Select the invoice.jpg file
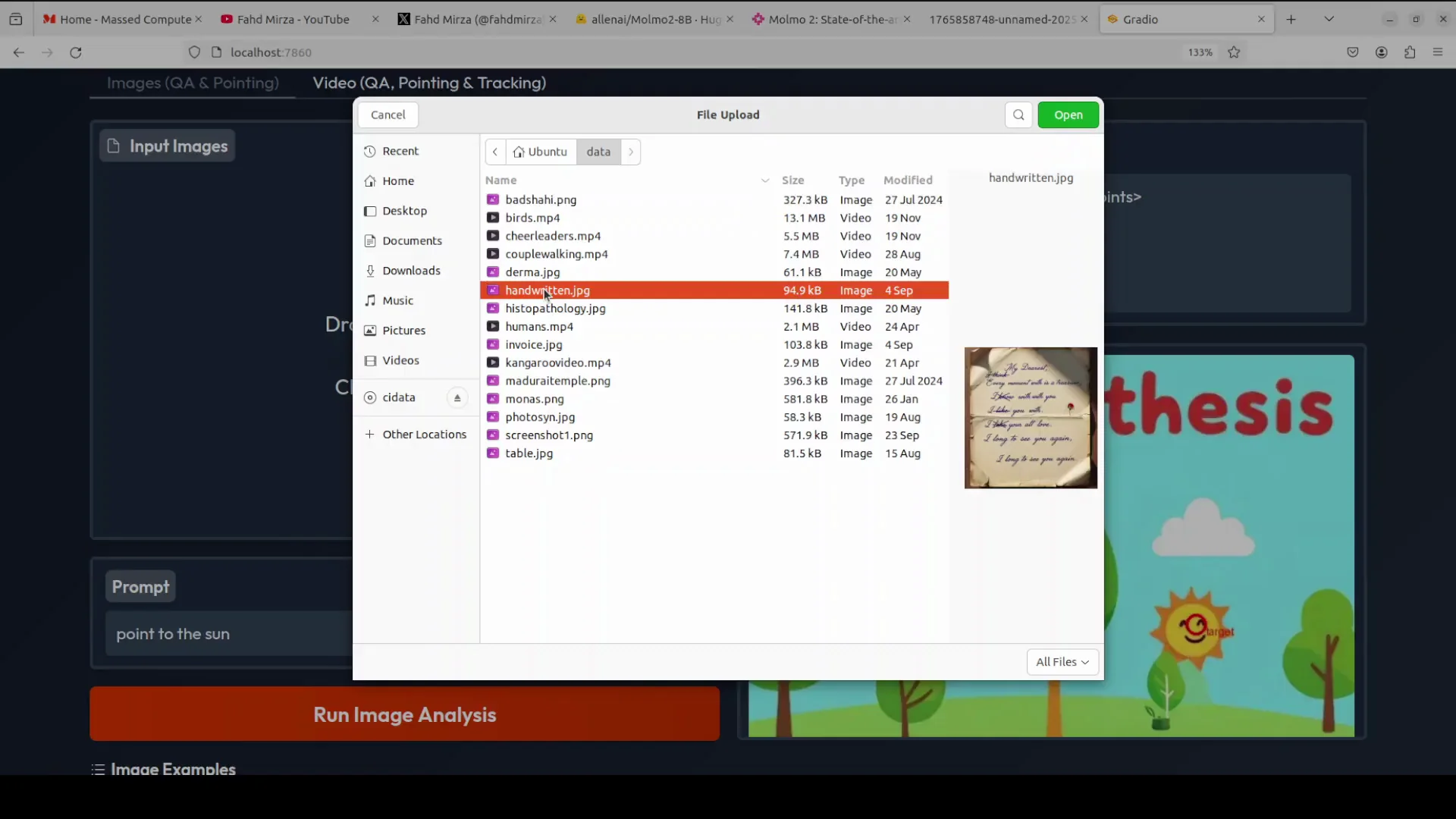This screenshot has height=819, width=1456. [534, 345]
